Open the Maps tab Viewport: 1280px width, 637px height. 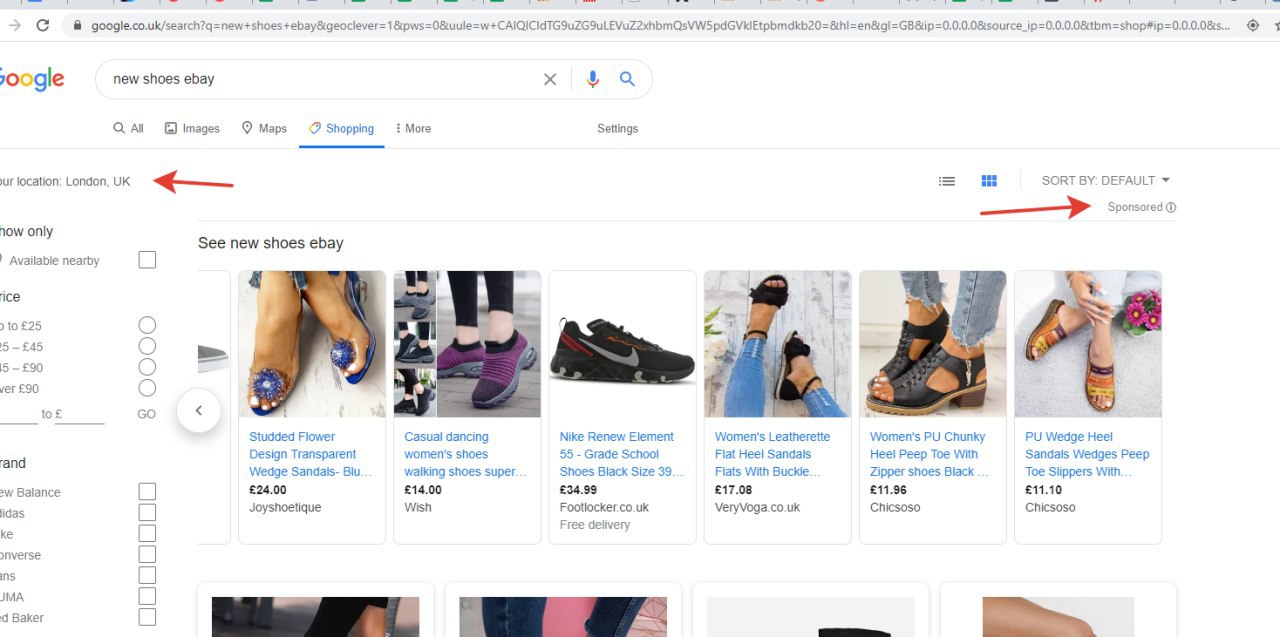point(264,128)
